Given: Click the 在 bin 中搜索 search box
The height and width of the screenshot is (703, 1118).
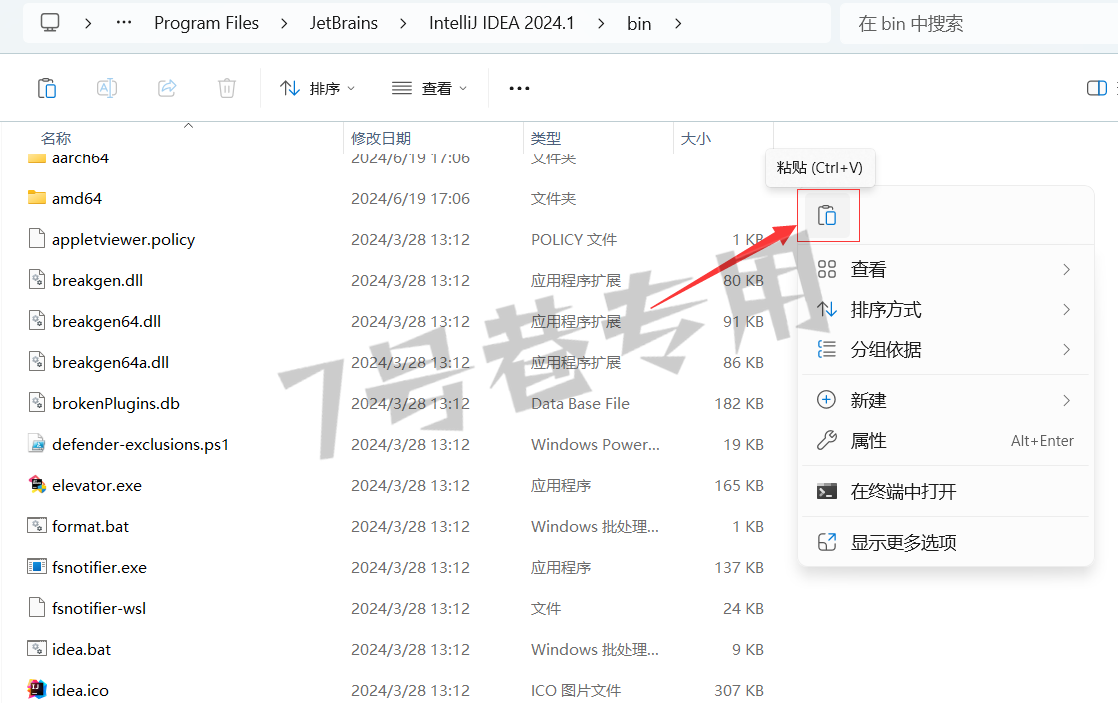Looking at the screenshot, I should click(x=978, y=24).
